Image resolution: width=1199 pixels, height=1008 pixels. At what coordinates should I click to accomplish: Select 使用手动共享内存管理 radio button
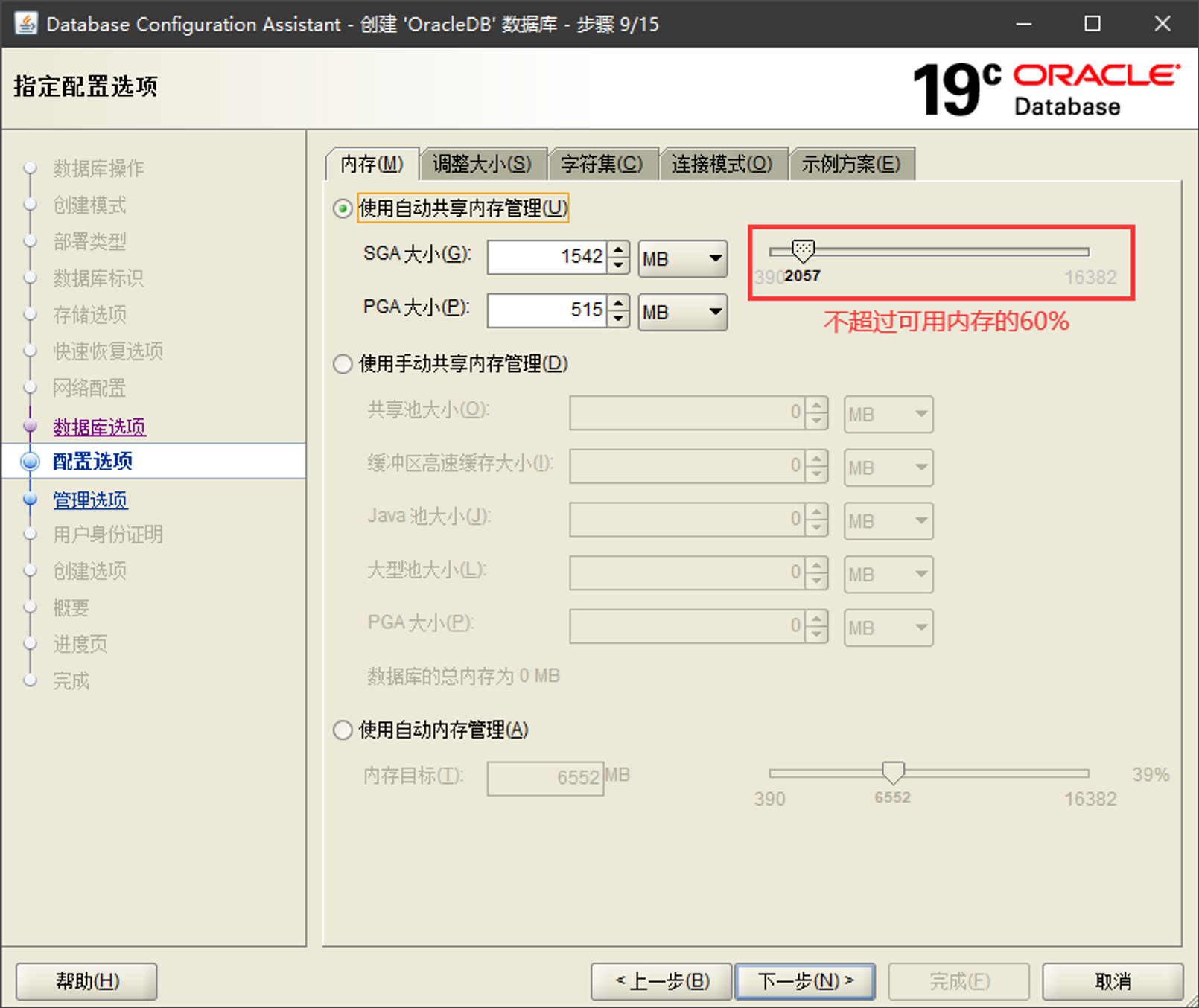coord(343,364)
